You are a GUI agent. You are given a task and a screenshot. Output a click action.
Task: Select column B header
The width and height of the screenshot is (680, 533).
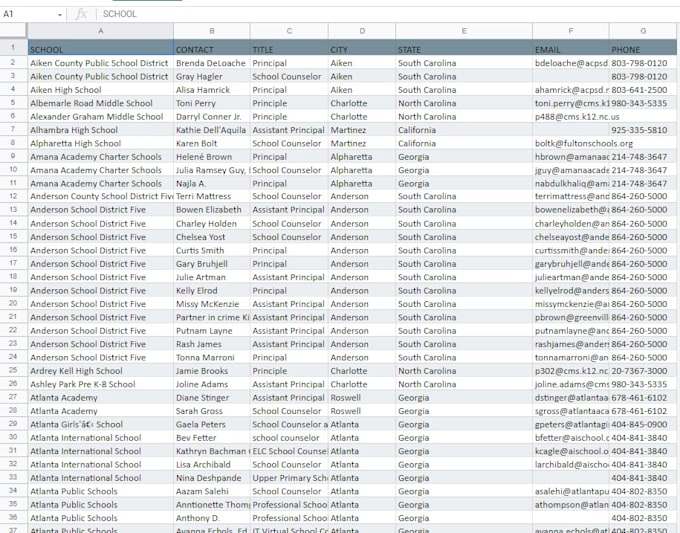[212, 31]
